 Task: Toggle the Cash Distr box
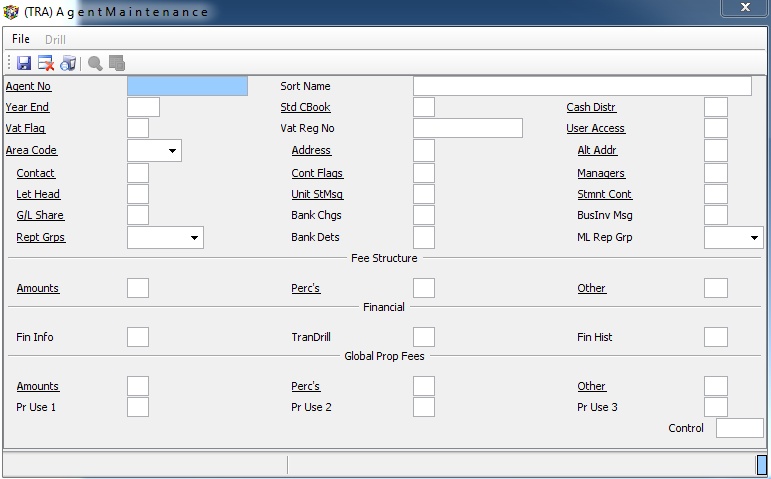coord(715,107)
